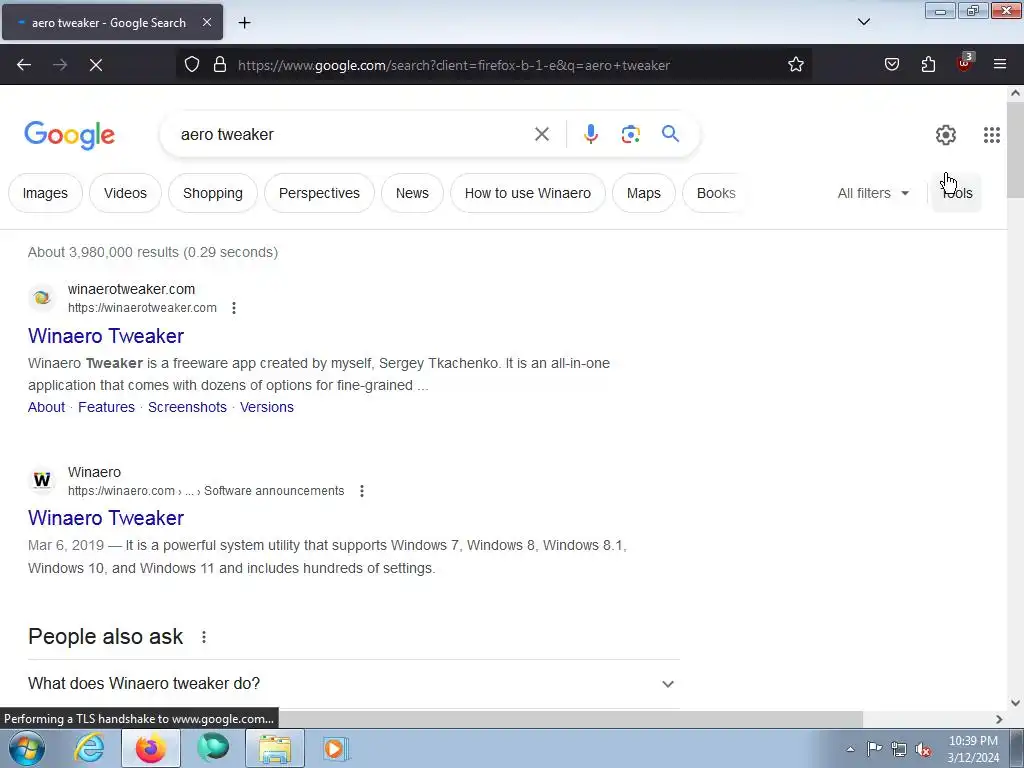Open the All filters dropdown
The image size is (1024, 768).
point(873,193)
